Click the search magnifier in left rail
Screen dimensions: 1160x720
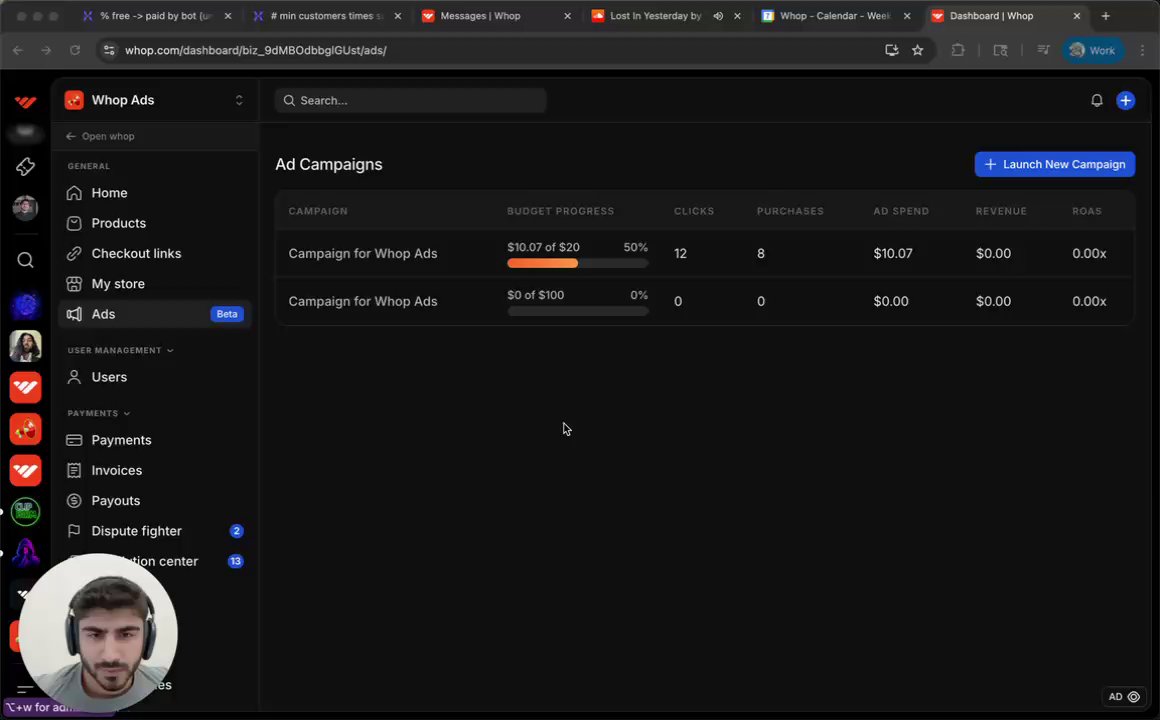[25, 260]
